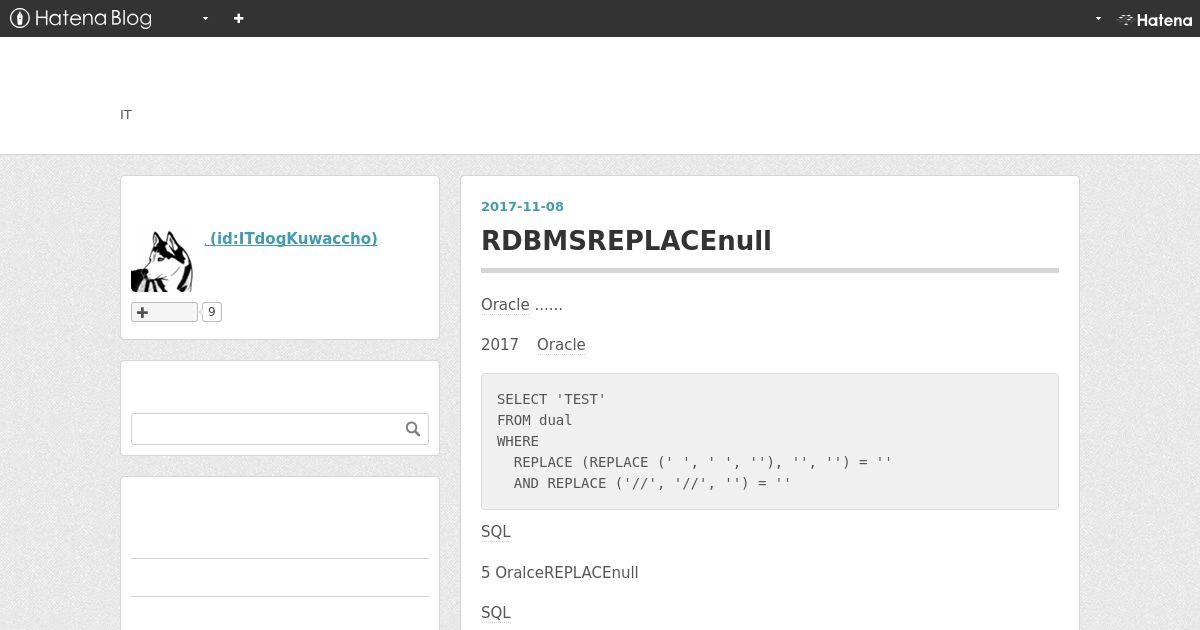Click the AND REPLACE code line

652,483
